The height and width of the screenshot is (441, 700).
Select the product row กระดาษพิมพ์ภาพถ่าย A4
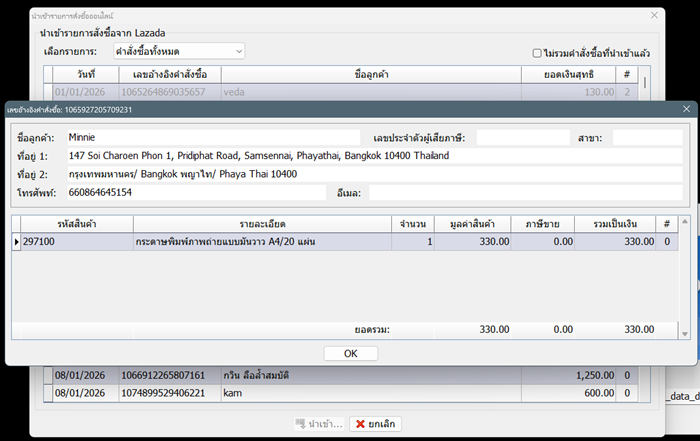tap(262, 242)
